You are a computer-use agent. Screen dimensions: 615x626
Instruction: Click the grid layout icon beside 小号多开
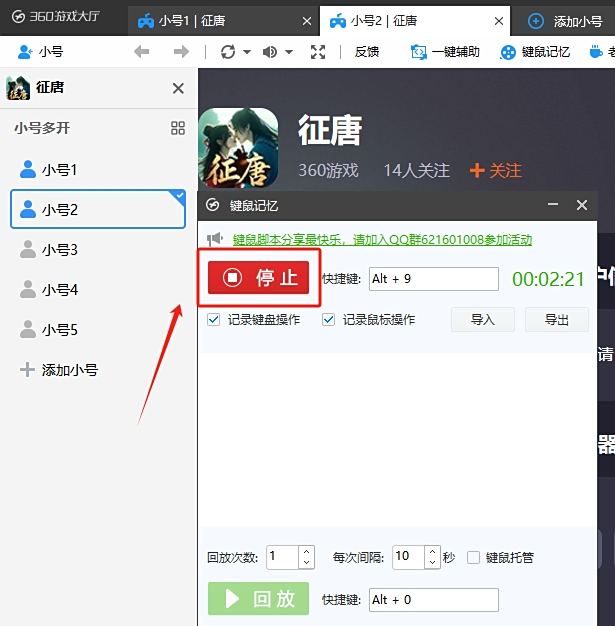(178, 128)
